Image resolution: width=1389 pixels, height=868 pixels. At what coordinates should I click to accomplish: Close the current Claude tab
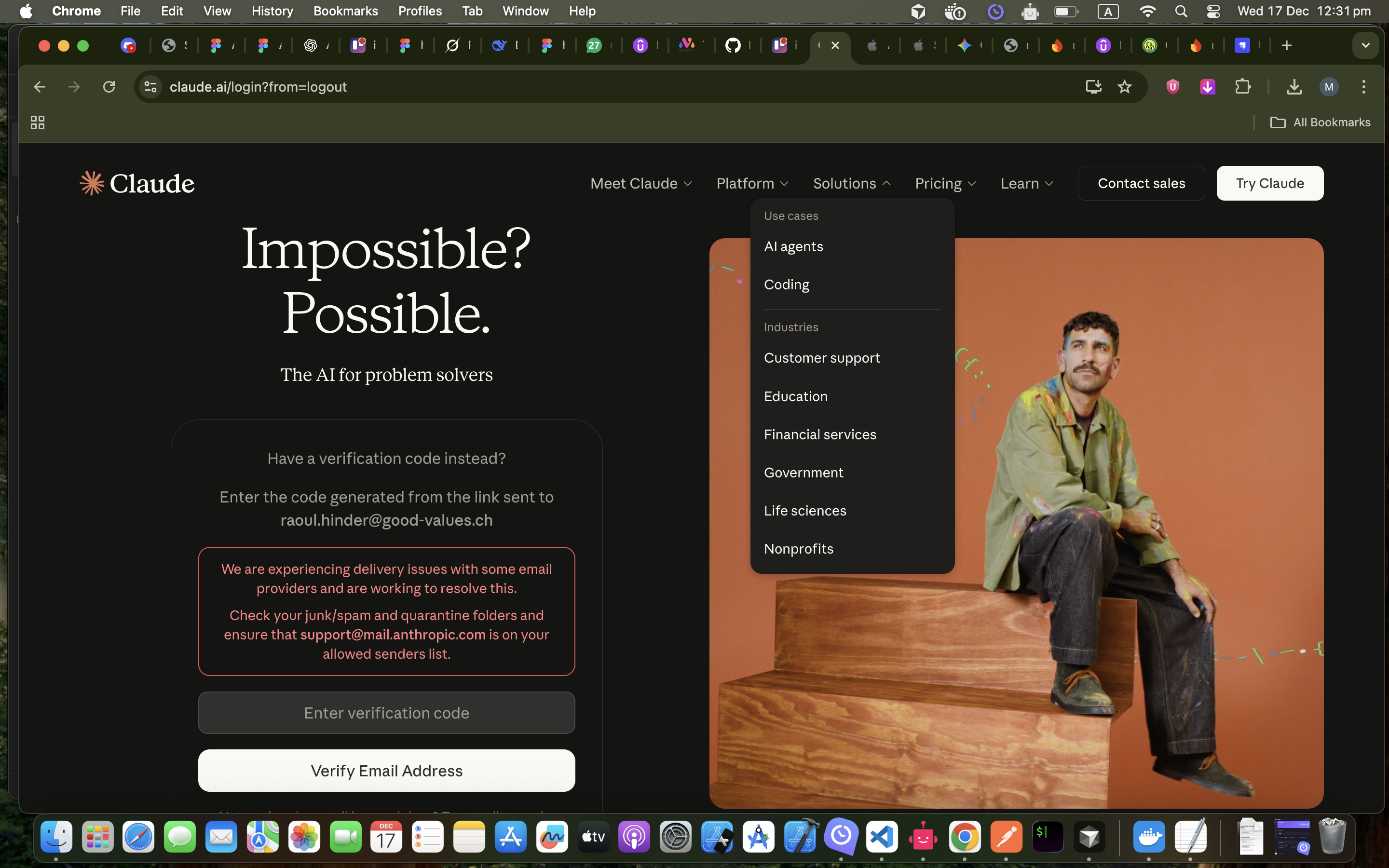coord(835,45)
